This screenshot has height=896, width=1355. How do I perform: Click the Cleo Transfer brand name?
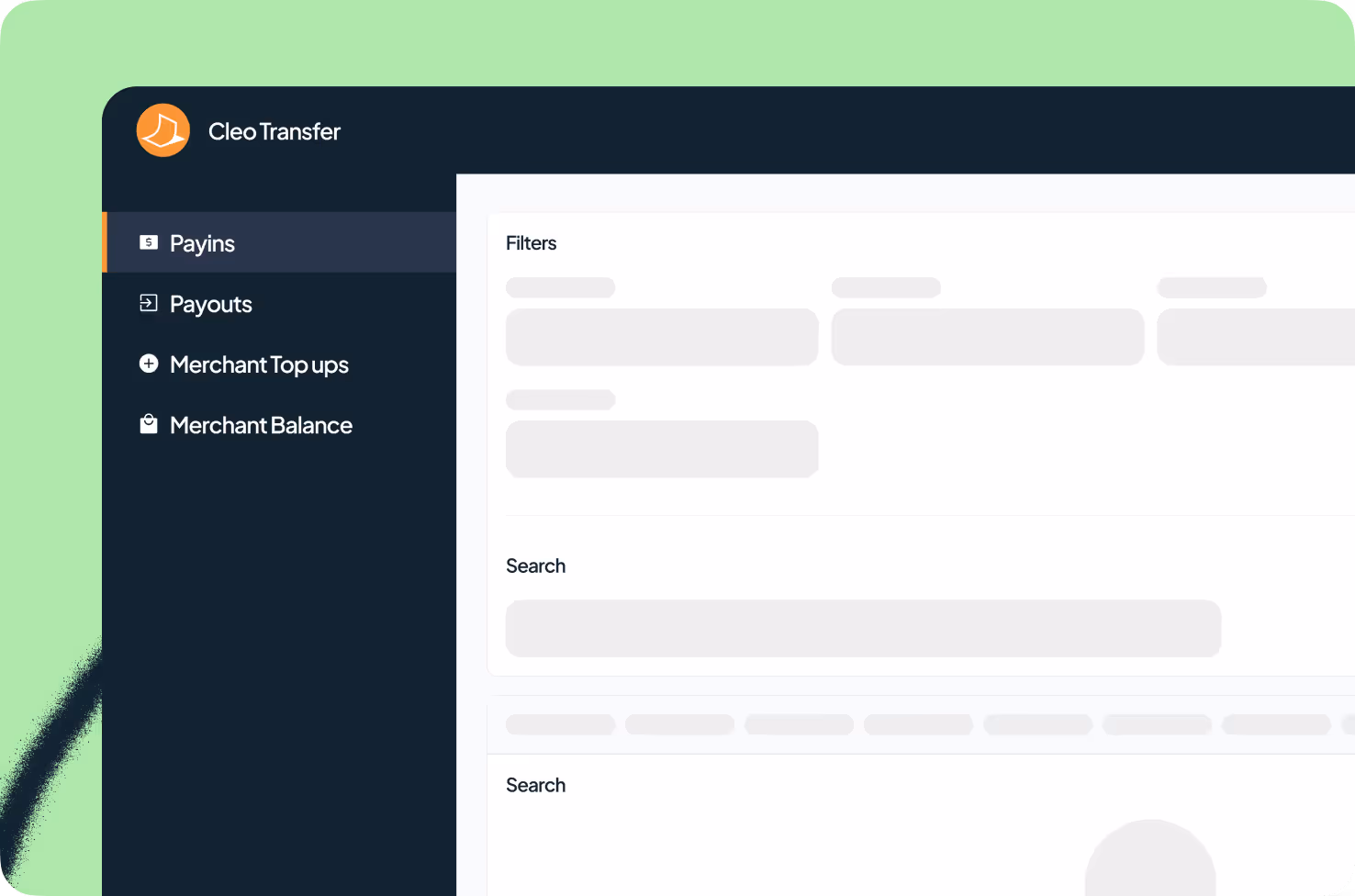[274, 131]
